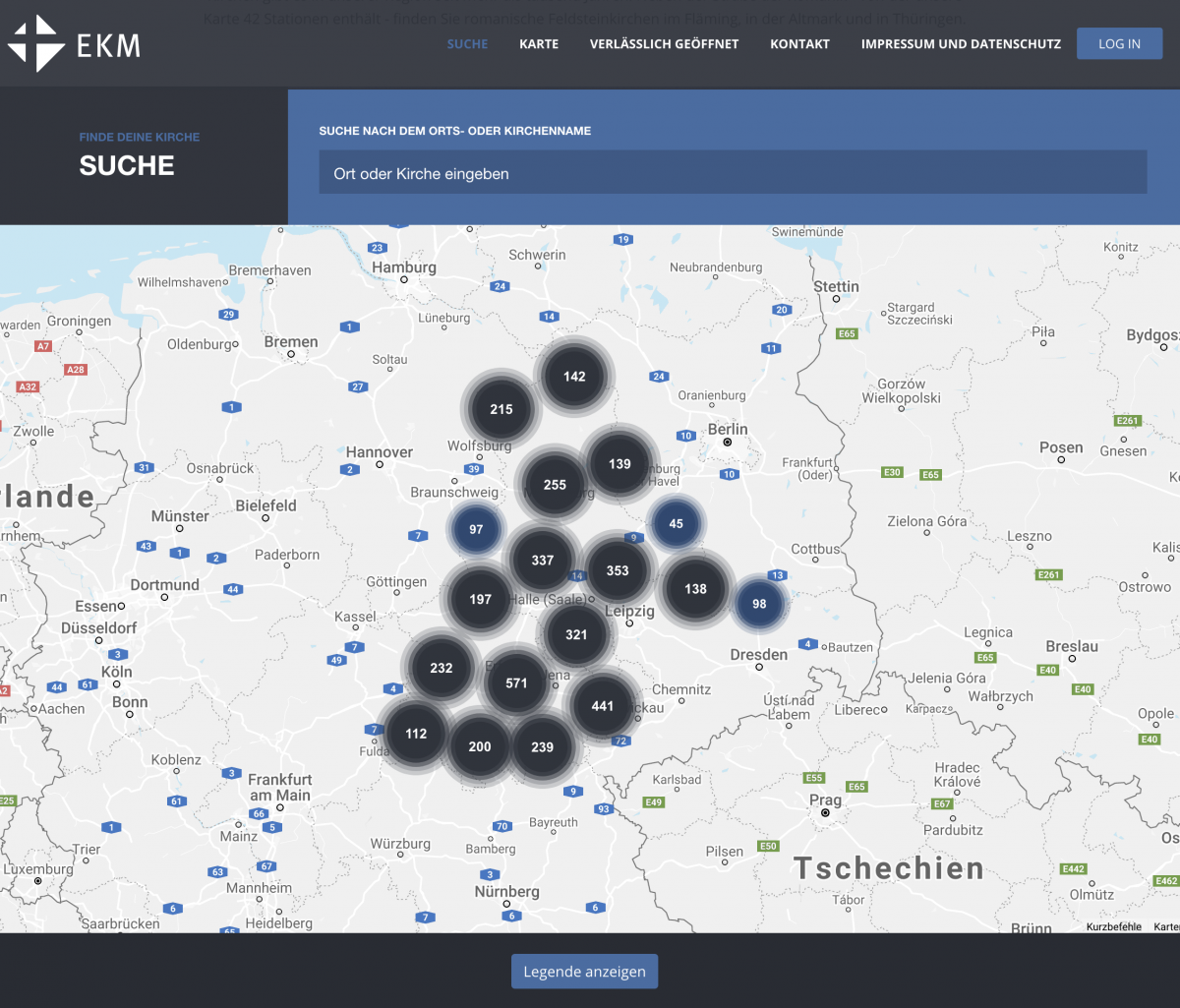Screen dimensions: 1180x1008
Task: Click the Legende anzeigen button
Action: (x=584, y=972)
